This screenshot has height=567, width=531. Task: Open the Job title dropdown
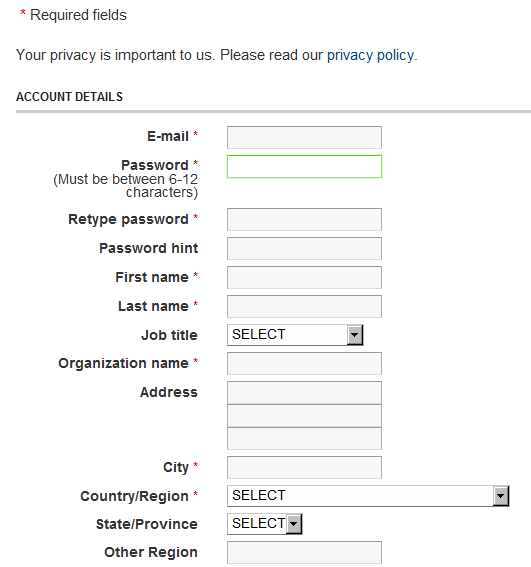295,335
